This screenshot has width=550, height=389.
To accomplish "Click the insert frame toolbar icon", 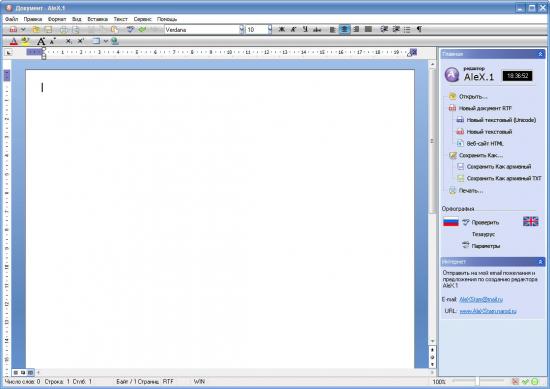I will (95, 41).
